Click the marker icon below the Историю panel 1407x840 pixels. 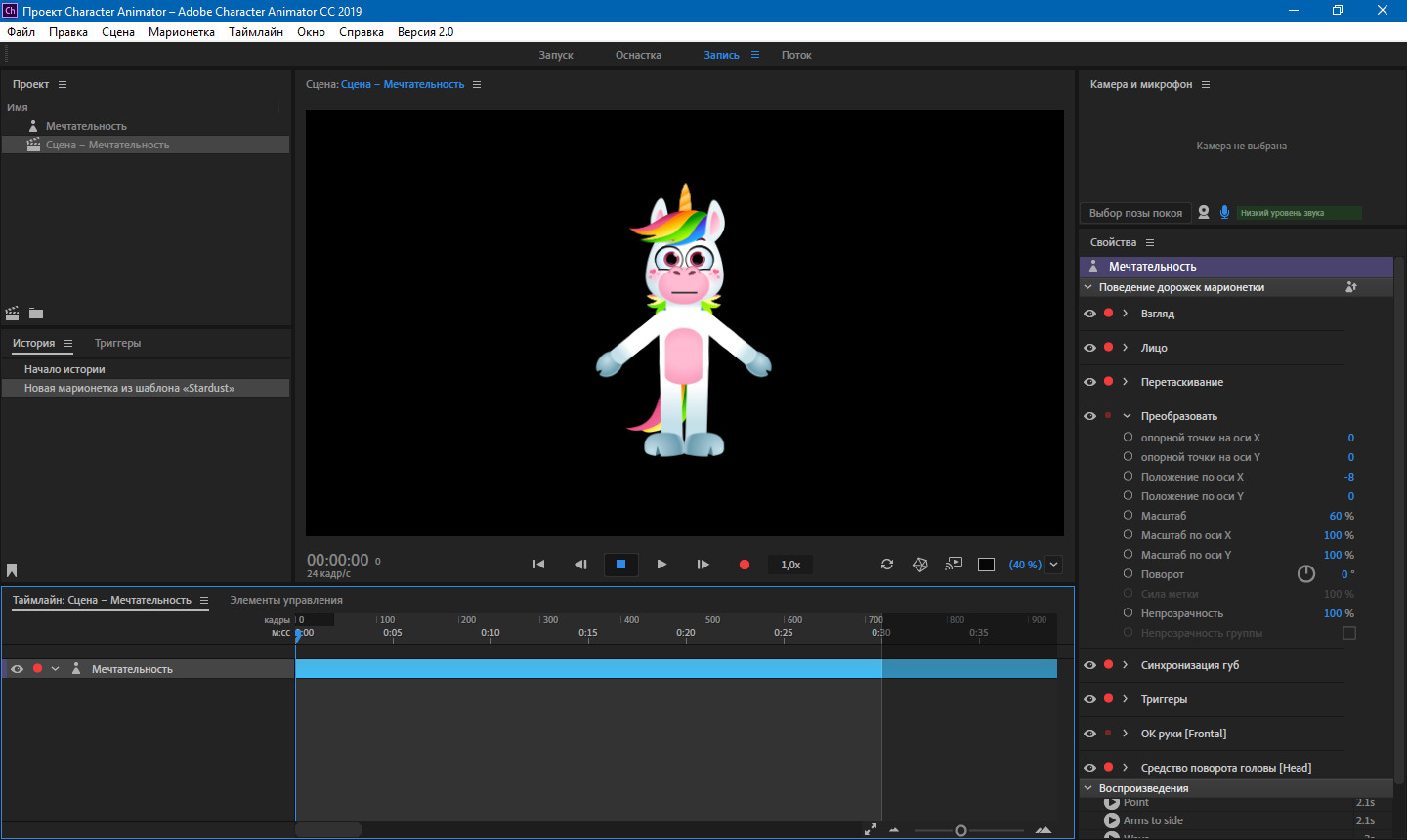12,570
